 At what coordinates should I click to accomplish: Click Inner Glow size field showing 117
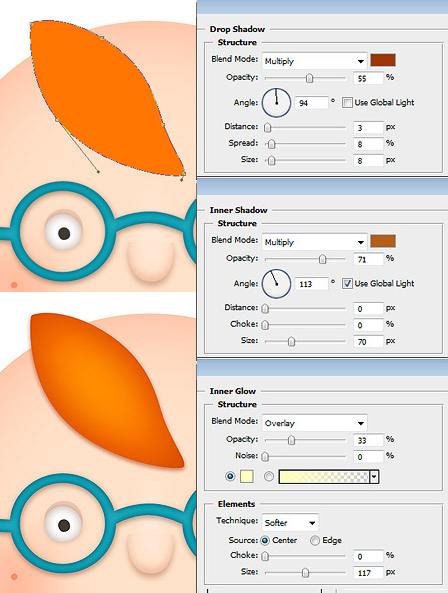pyautogui.click(x=368, y=573)
